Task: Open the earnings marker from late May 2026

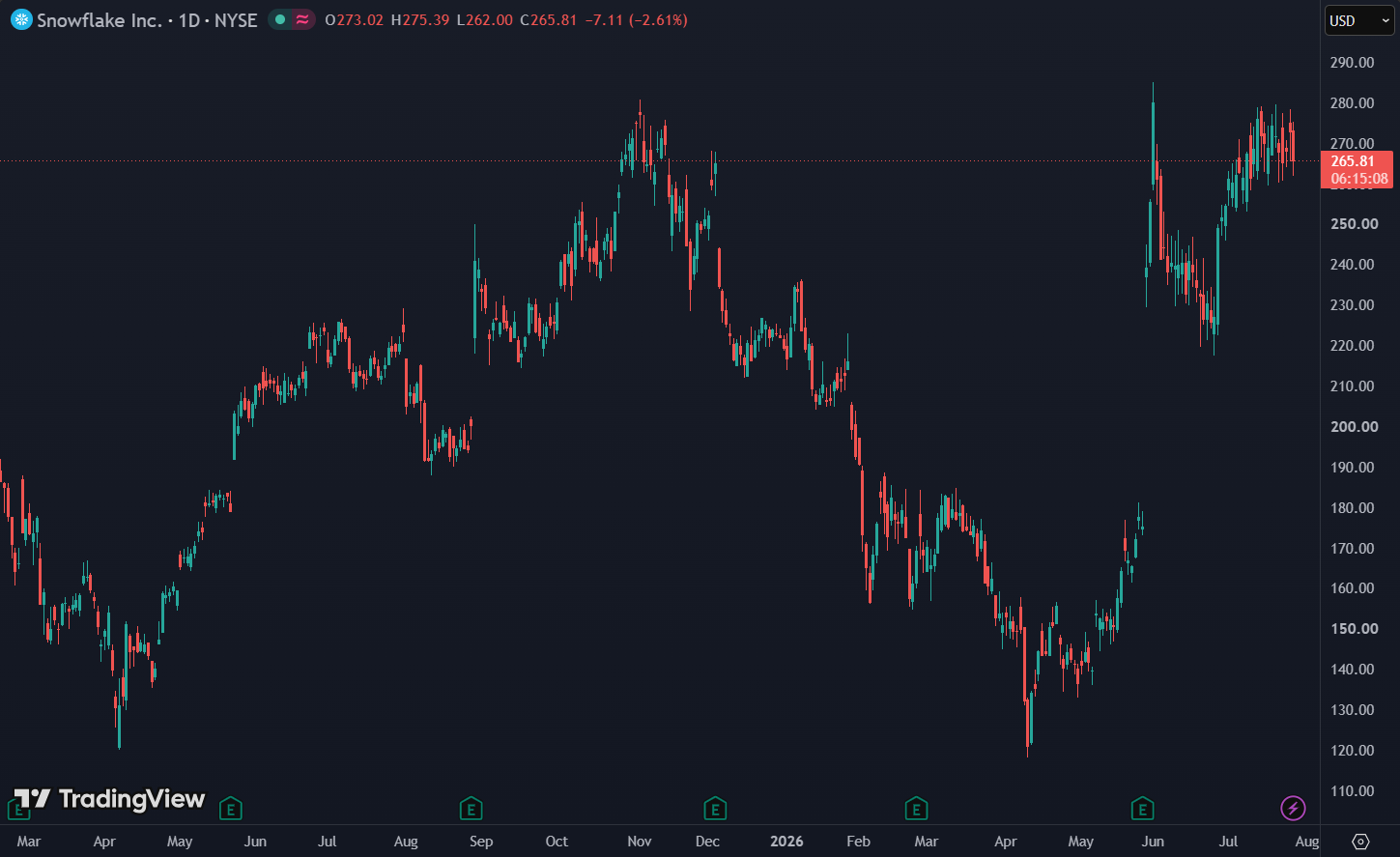Action: click(1142, 808)
